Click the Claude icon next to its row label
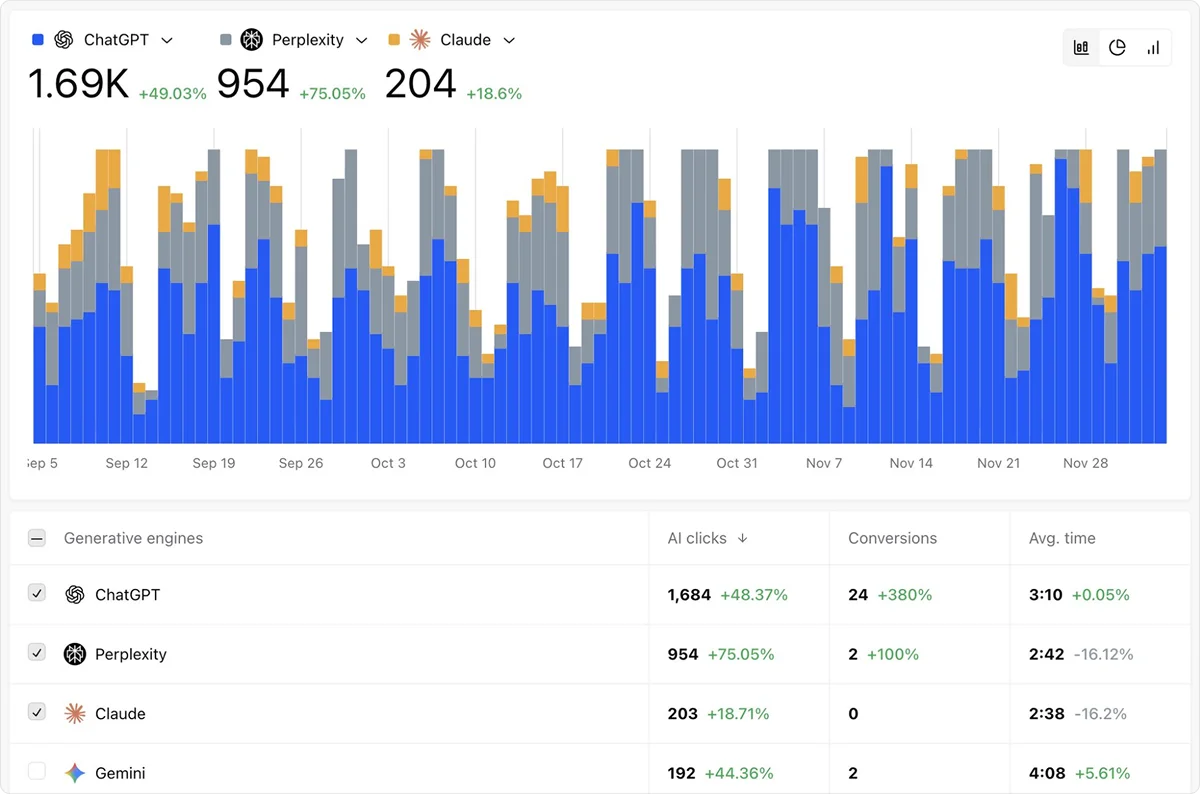 75,714
